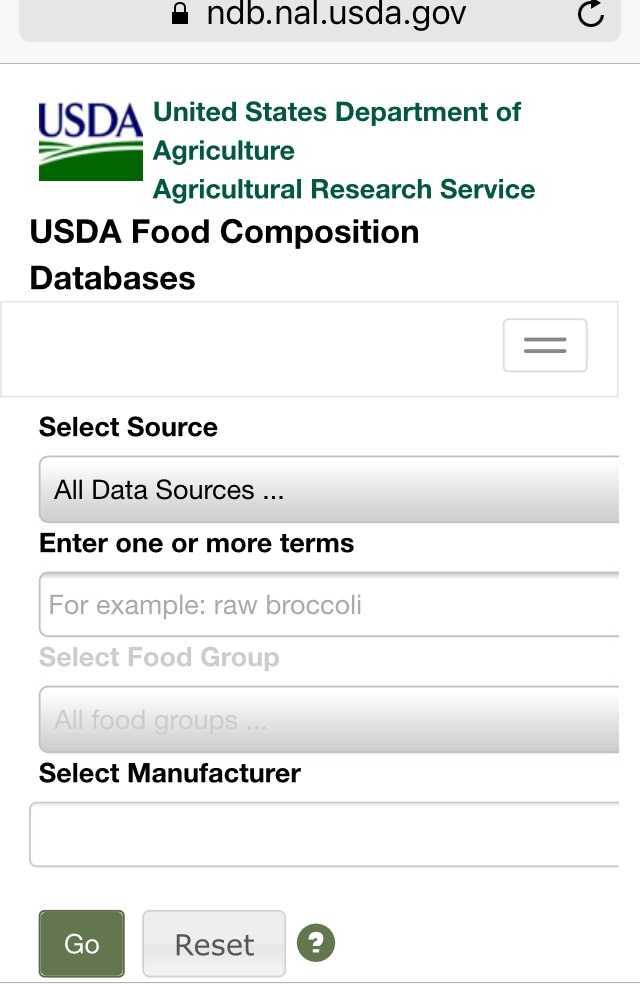Click the Select Manufacturer label
This screenshot has height=984, width=640.
click(170, 773)
